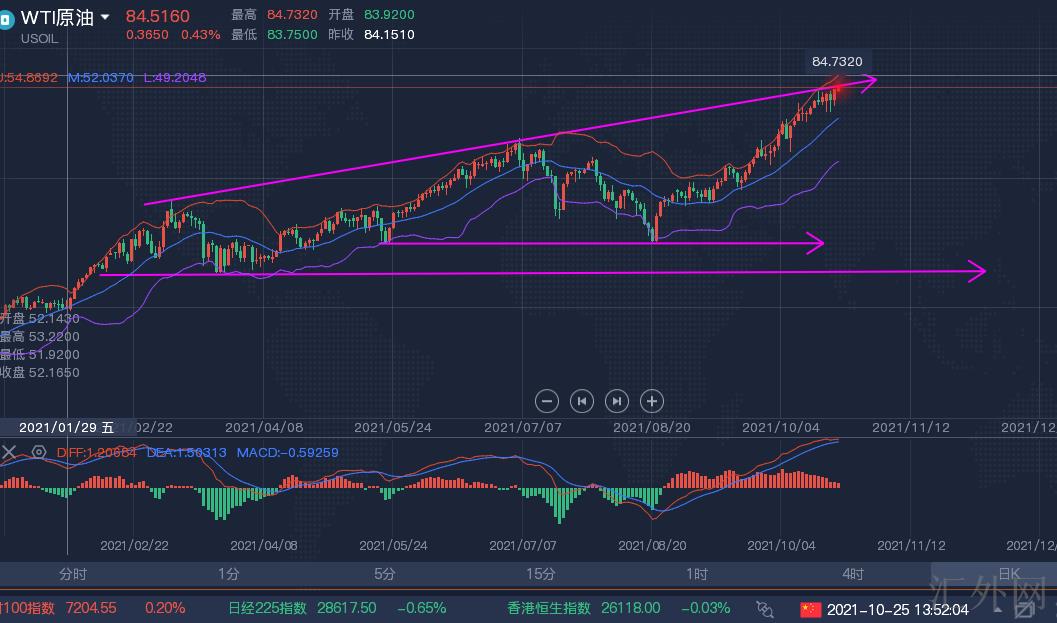Choose the 1时 timeframe tab
This screenshot has height=623, width=1057.
pyautogui.click(x=697, y=574)
